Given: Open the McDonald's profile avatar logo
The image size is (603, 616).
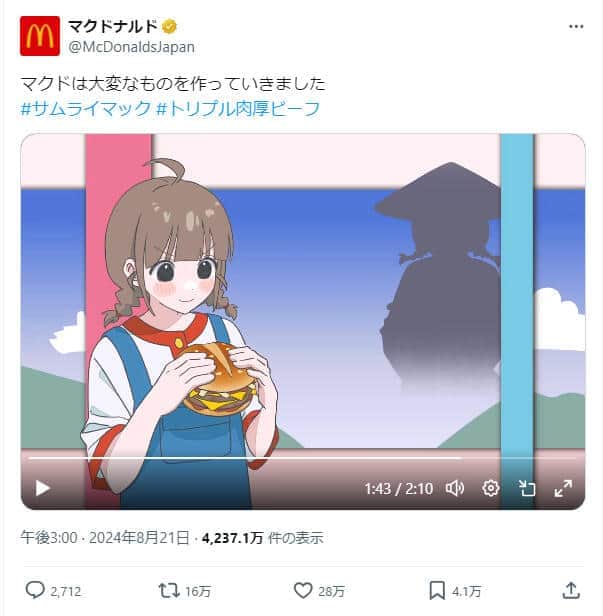Looking at the screenshot, I should [x=40, y=36].
